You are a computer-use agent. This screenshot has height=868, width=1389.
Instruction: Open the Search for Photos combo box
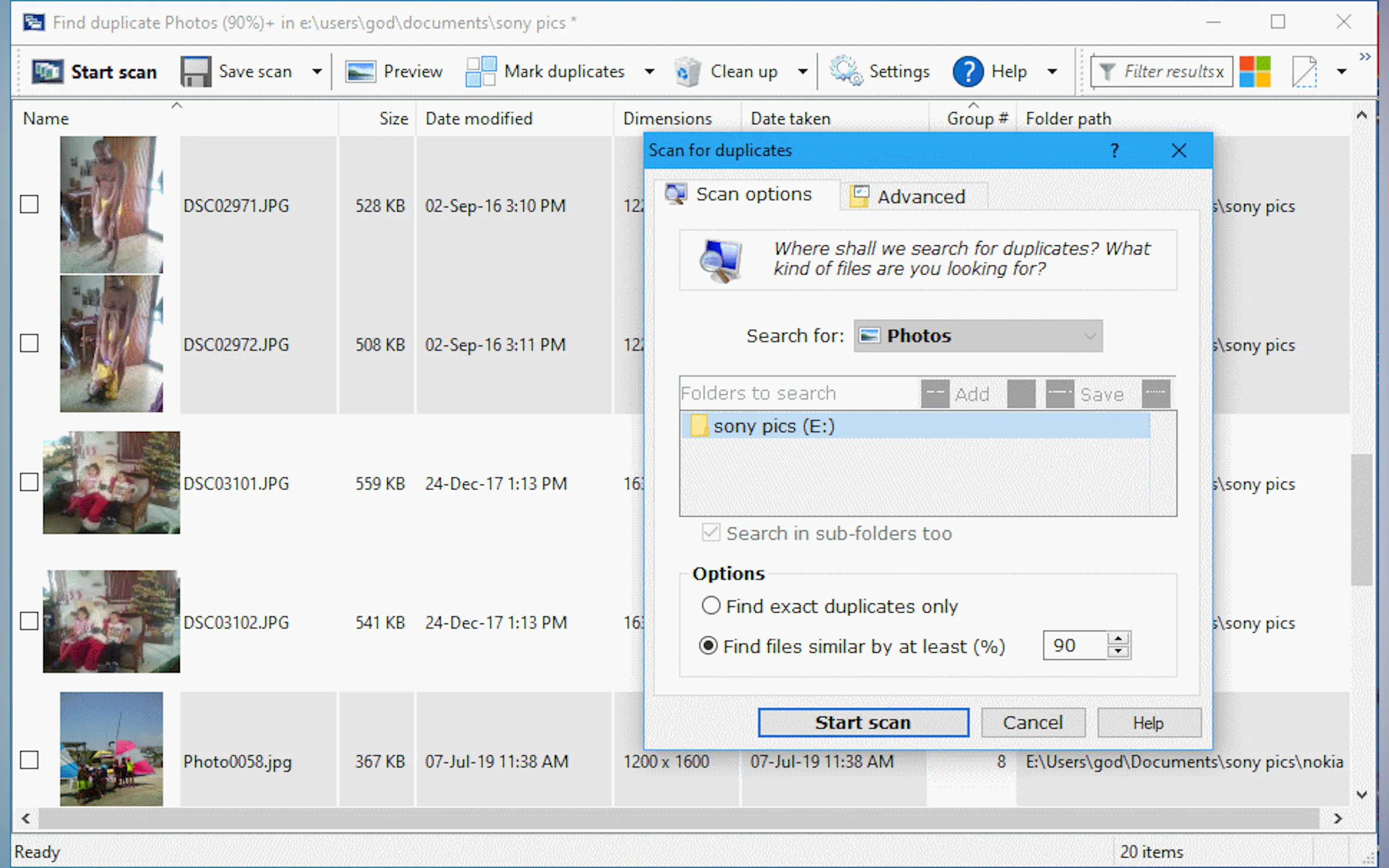pos(977,336)
